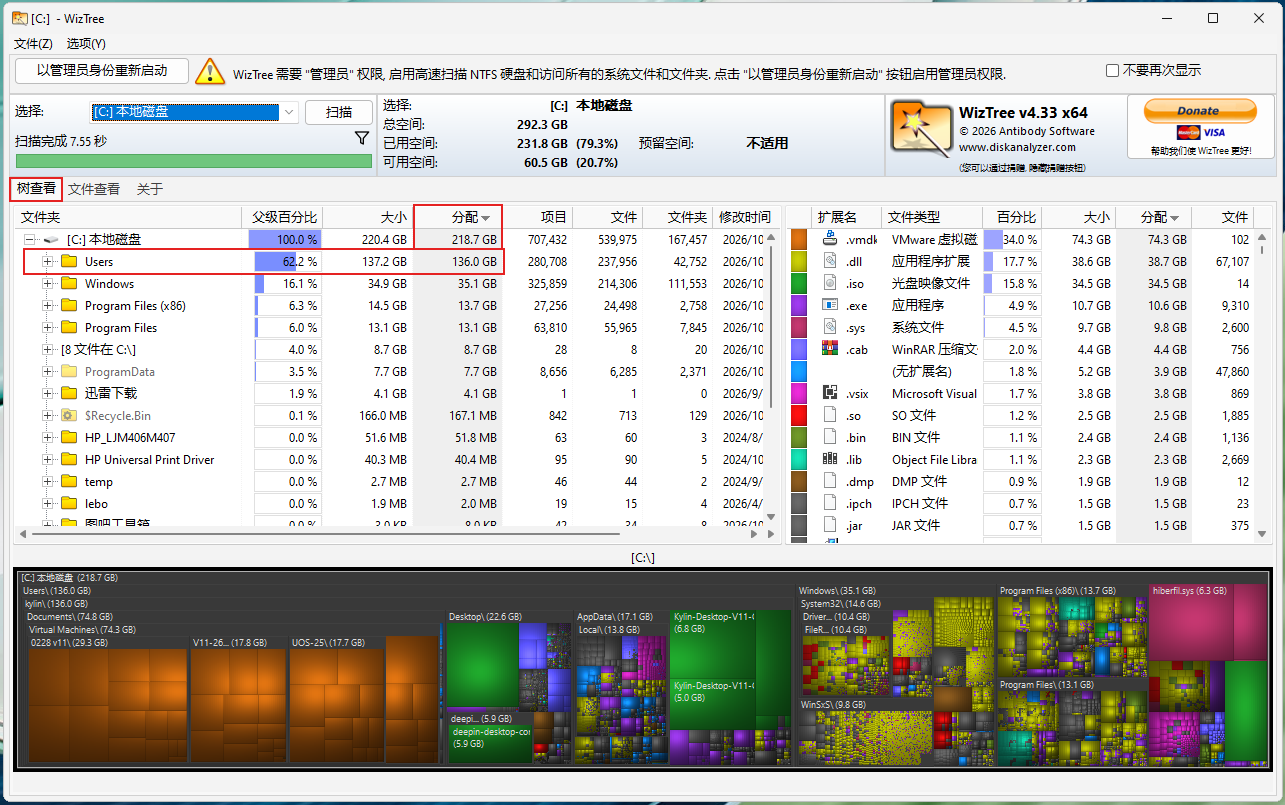This screenshot has width=1285, height=805.
Task: Click the .jar file icon
Action: pyautogui.click(x=829, y=526)
